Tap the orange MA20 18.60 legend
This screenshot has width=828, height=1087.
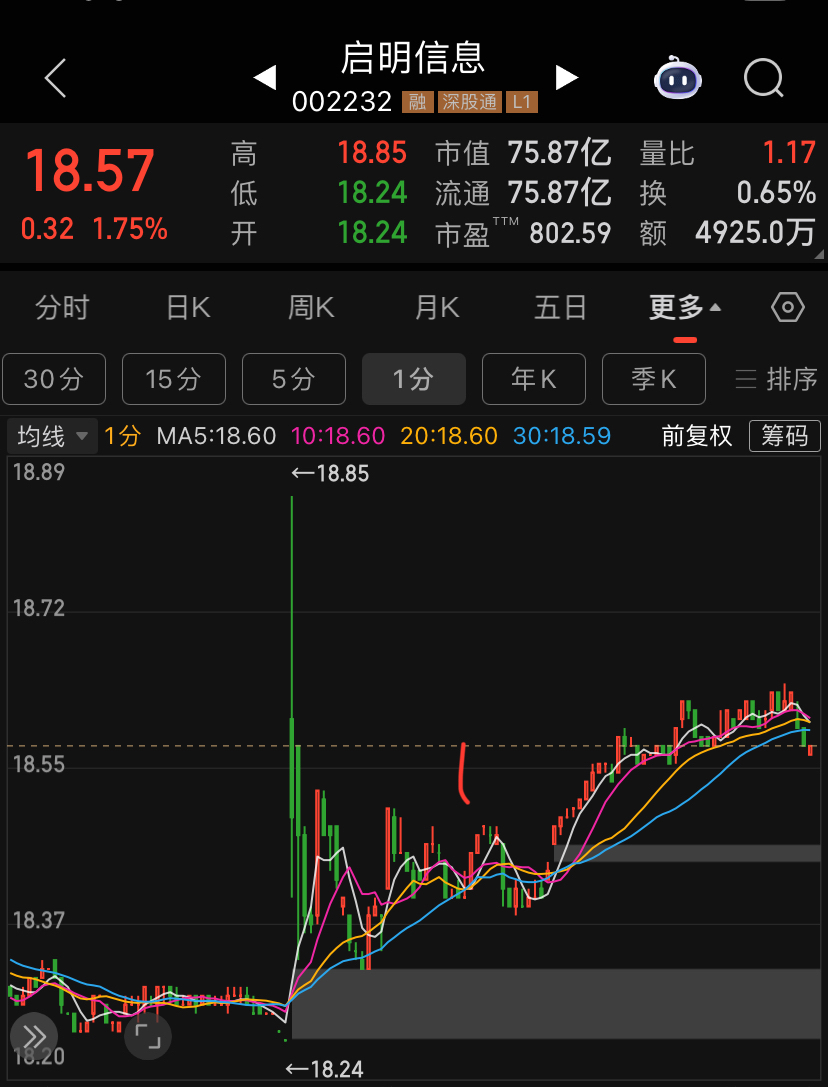(x=449, y=436)
